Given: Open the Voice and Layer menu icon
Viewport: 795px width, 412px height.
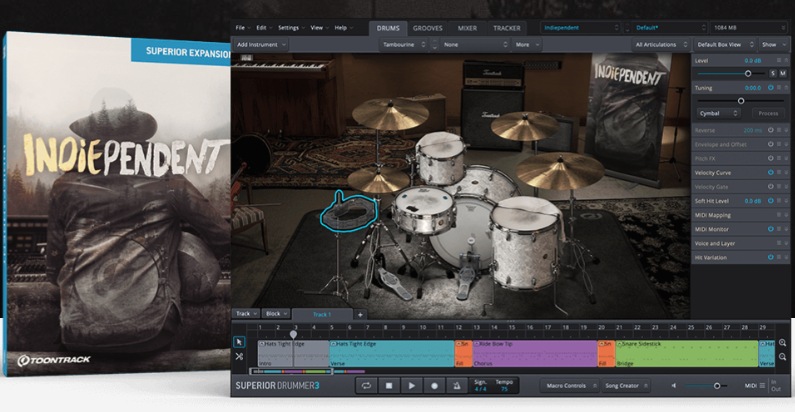Looking at the screenshot, I should [x=779, y=243].
